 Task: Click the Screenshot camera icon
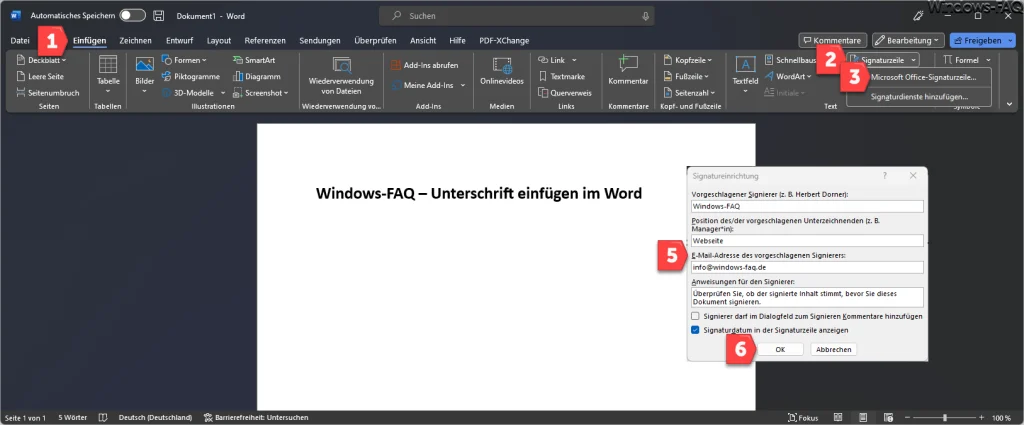pyautogui.click(x=238, y=93)
